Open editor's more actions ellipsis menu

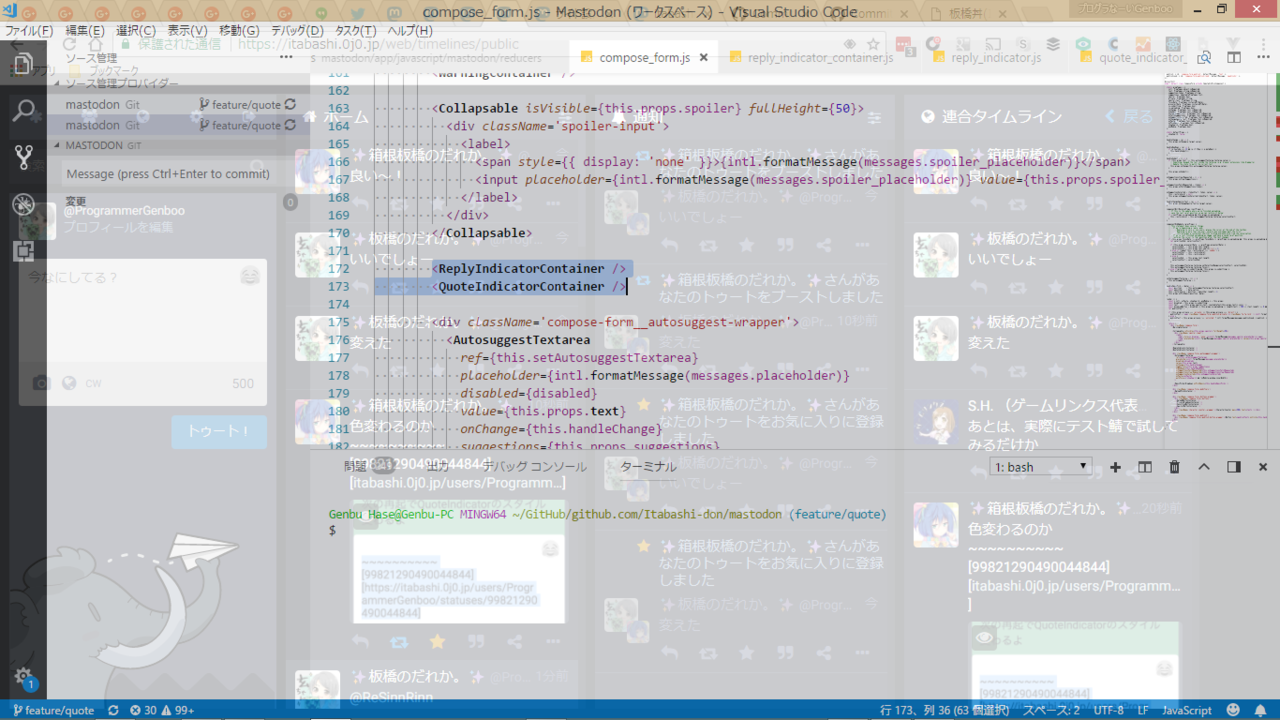pyautogui.click(x=1262, y=58)
